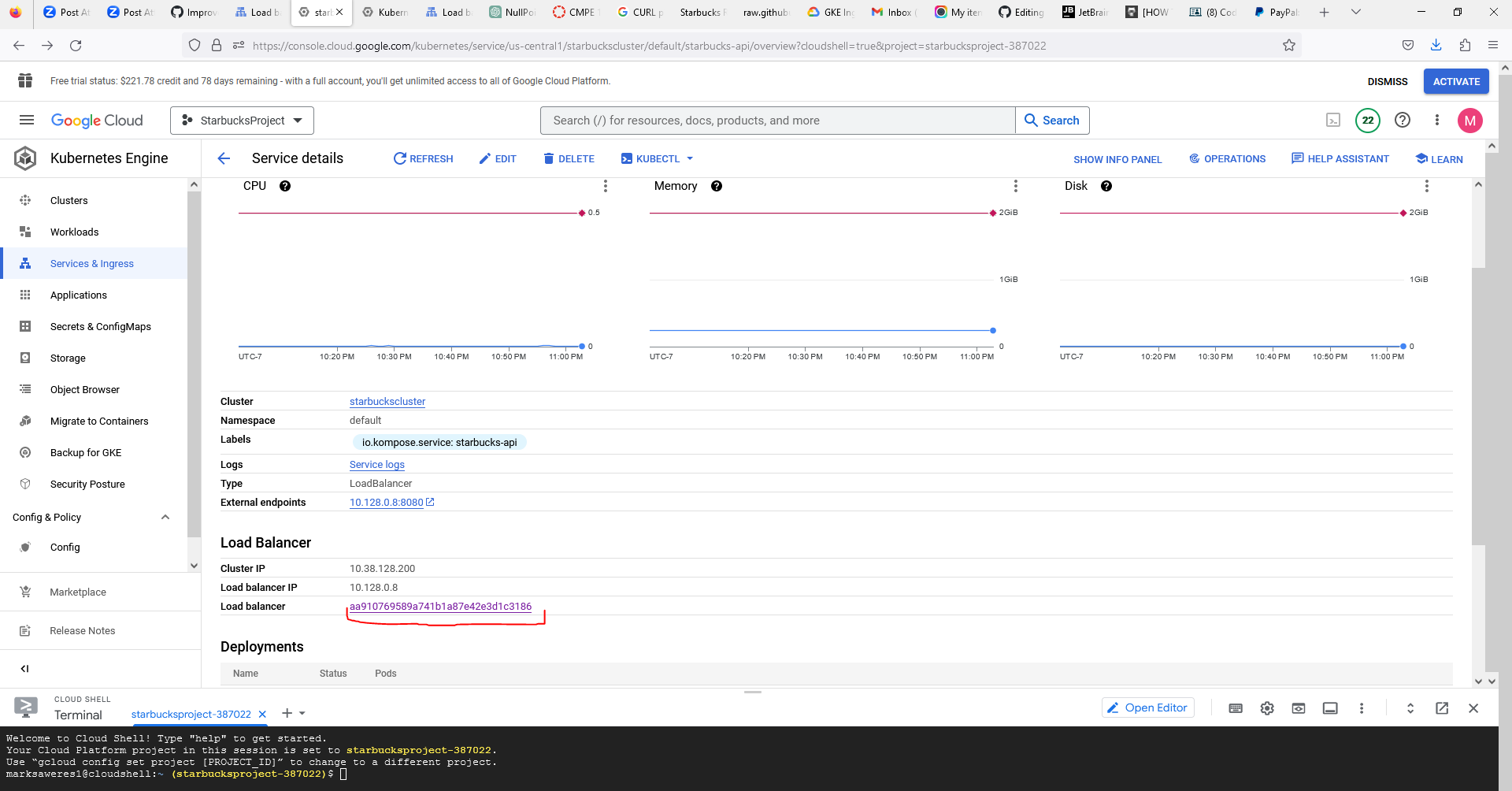Open the StarbucksProject project picker dropdown
1512x791 pixels.
(x=241, y=120)
